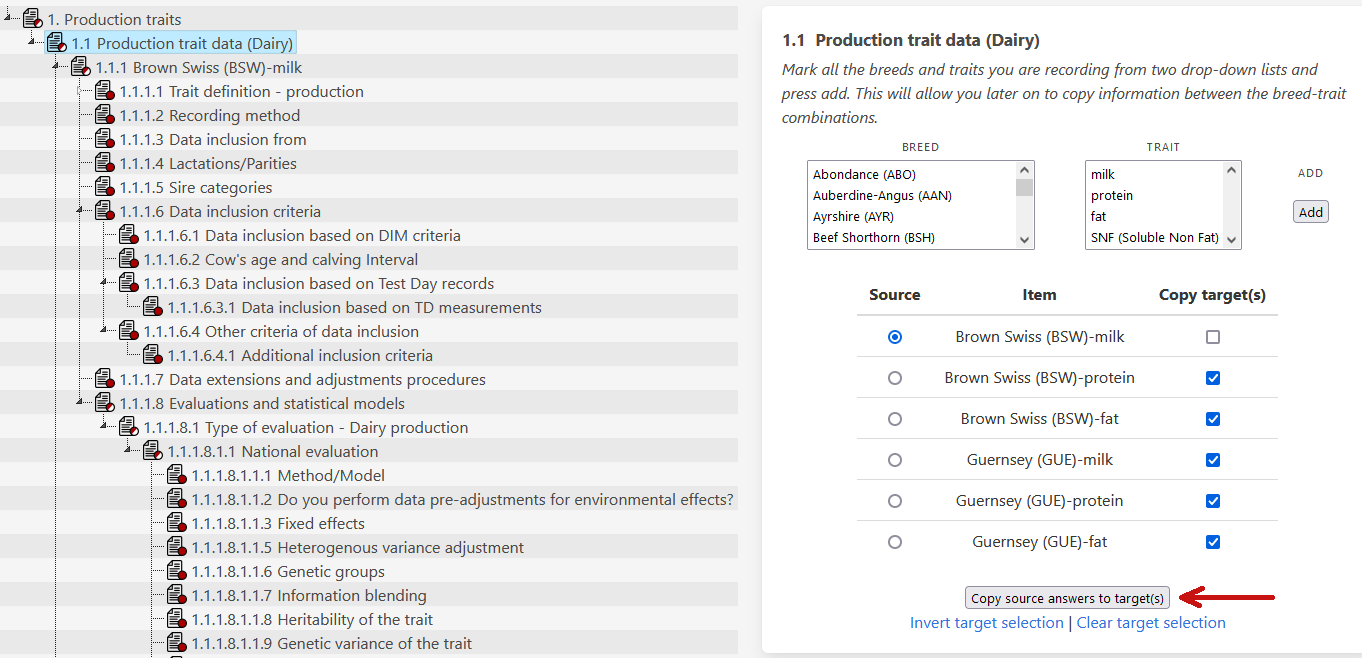Click the icon next to Method/Model
This screenshot has height=658, width=1362.
tap(176, 475)
